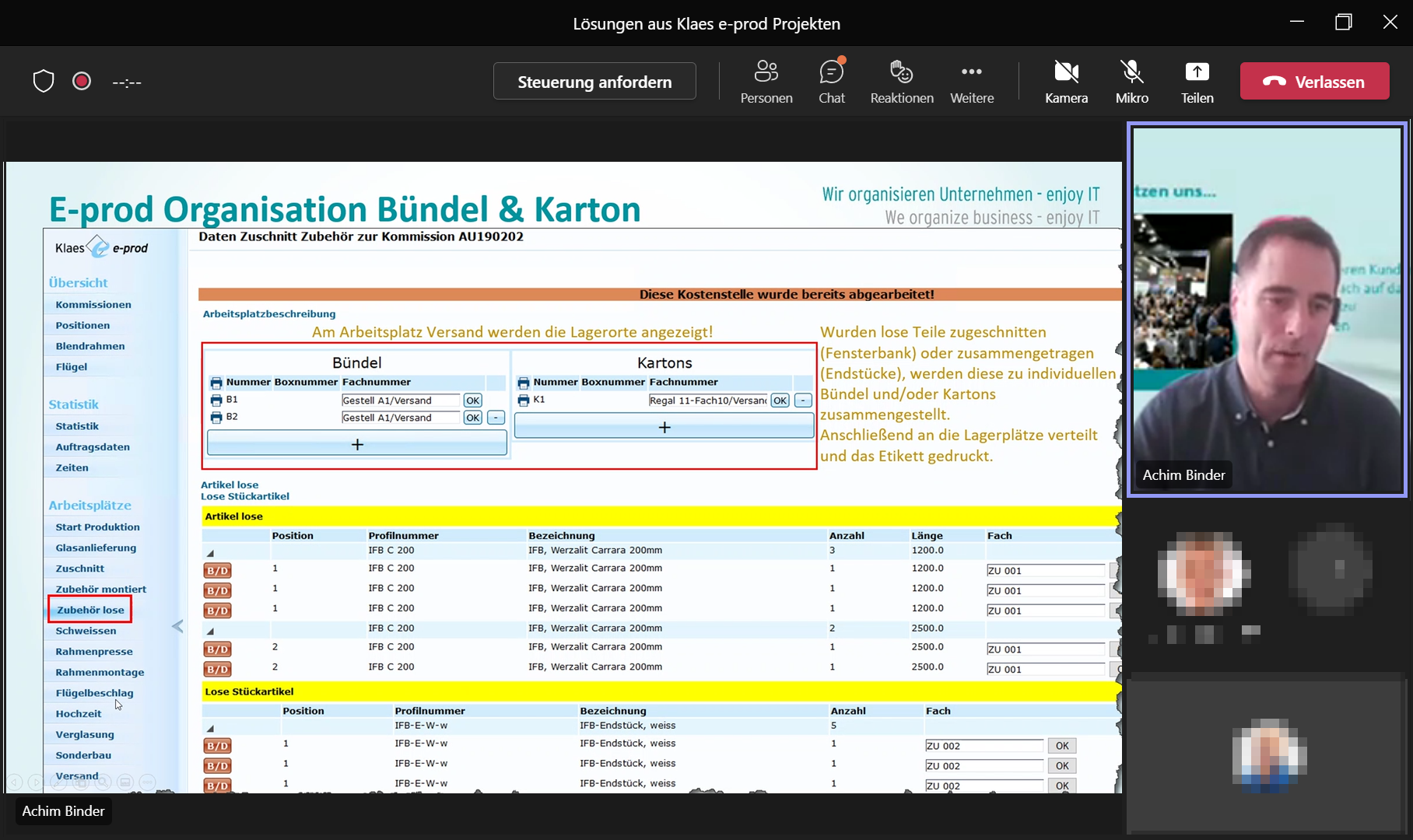
Task: Select Zubehör lose workstation
Action: coord(90,610)
